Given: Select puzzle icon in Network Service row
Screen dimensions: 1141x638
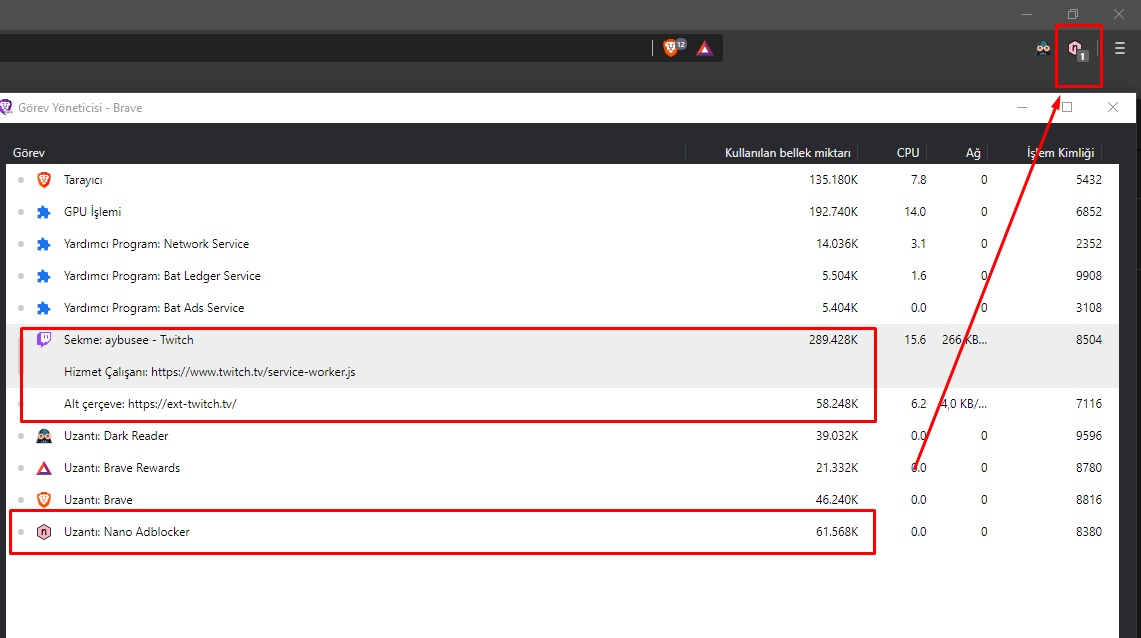Looking at the screenshot, I should (x=44, y=244).
